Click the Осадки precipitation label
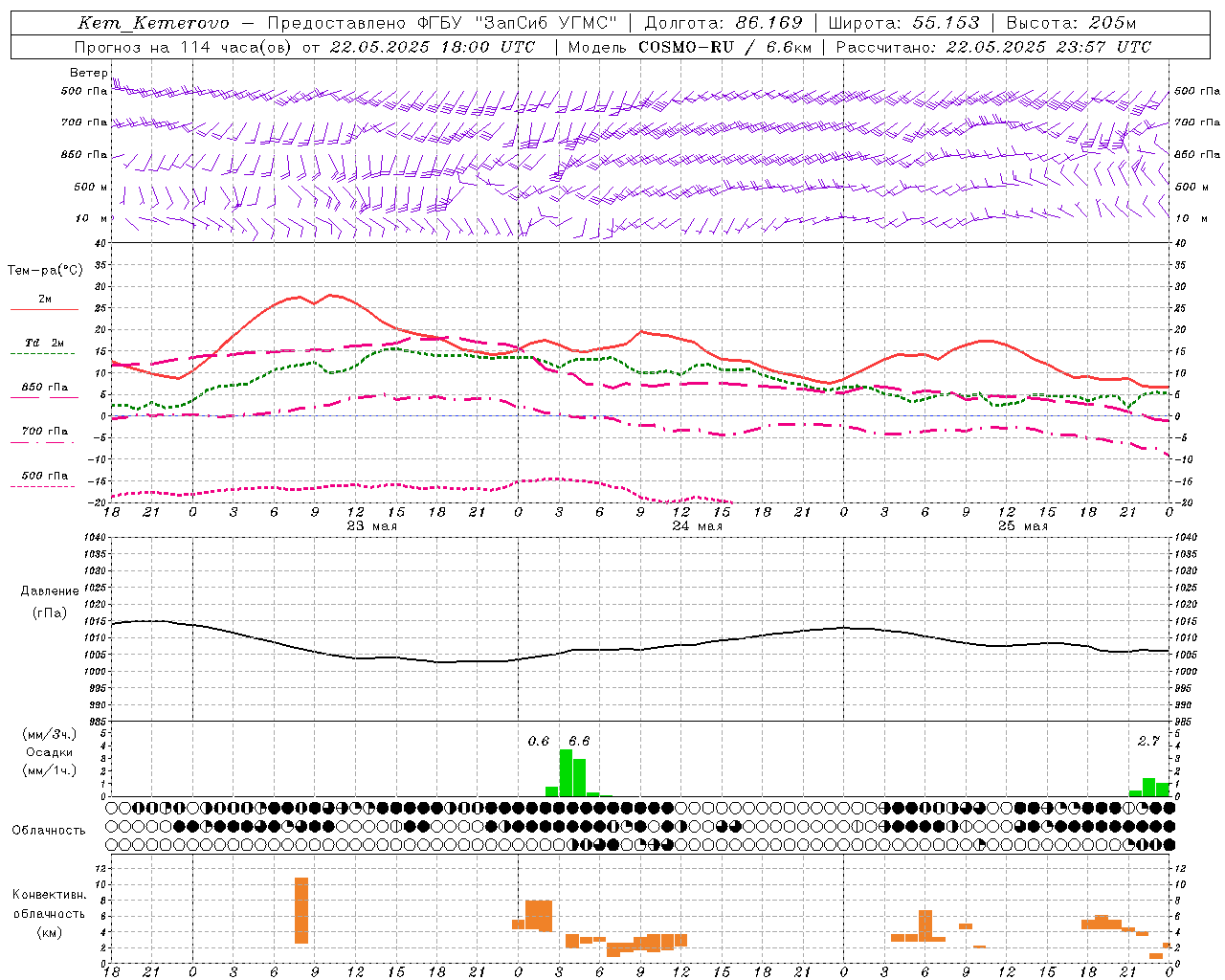The width and height of the screenshot is (1225, 980). (x=50, y=753)
